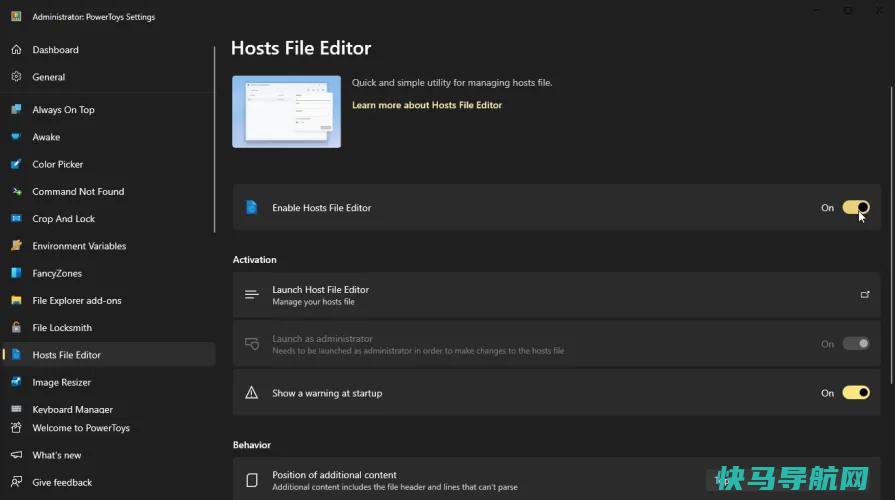This screenshot has width=895, height=500.
Task: Open Command Not Found settings
Action: [108, 191]
